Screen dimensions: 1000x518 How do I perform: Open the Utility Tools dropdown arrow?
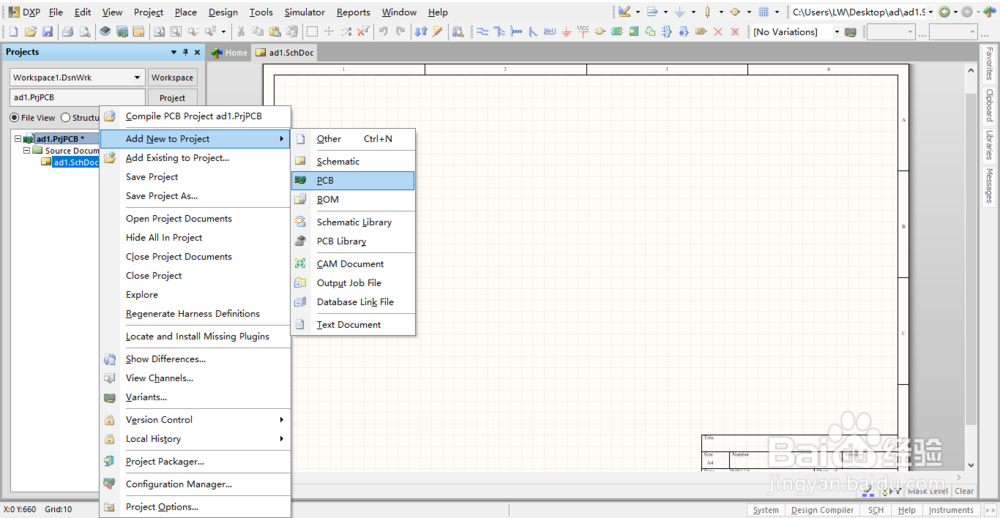(638, 12)
